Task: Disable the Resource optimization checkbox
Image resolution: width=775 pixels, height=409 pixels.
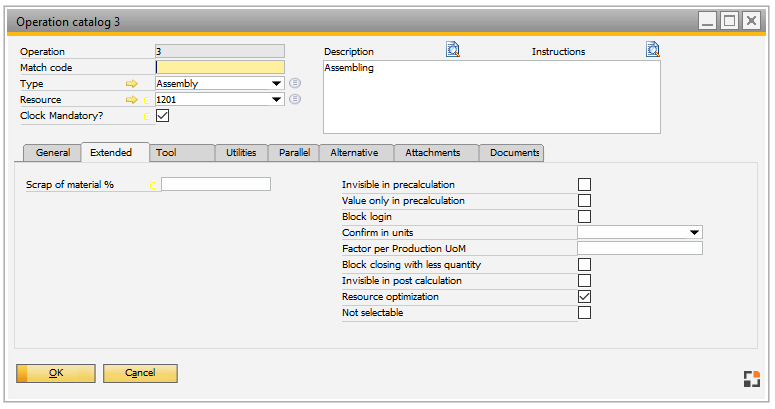Action: 585,297
